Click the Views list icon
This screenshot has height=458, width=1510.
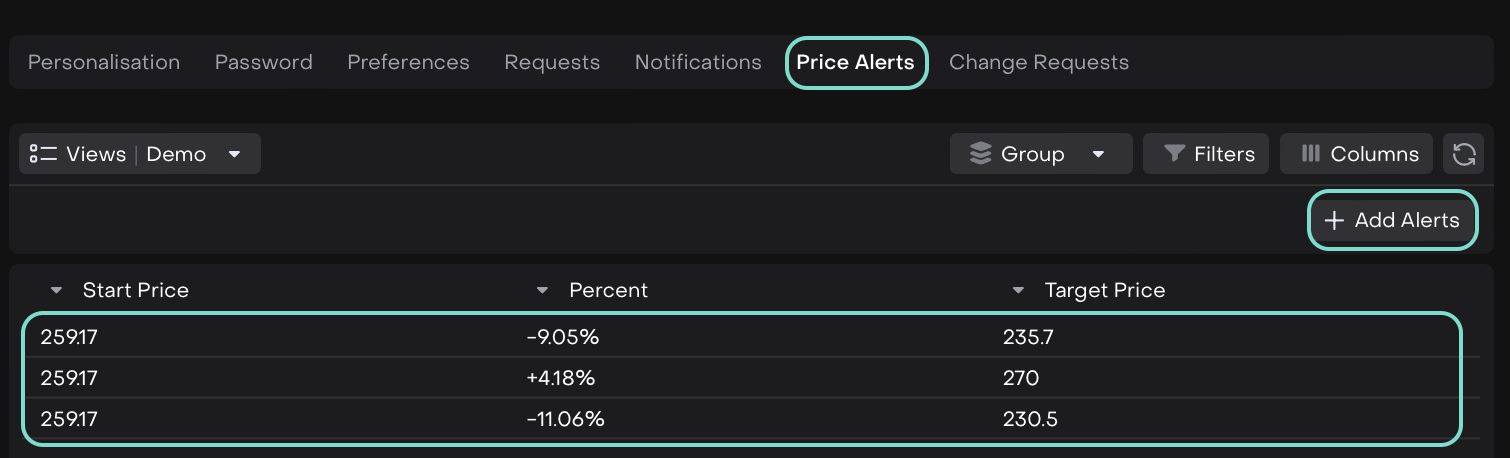tap(43, 154)
